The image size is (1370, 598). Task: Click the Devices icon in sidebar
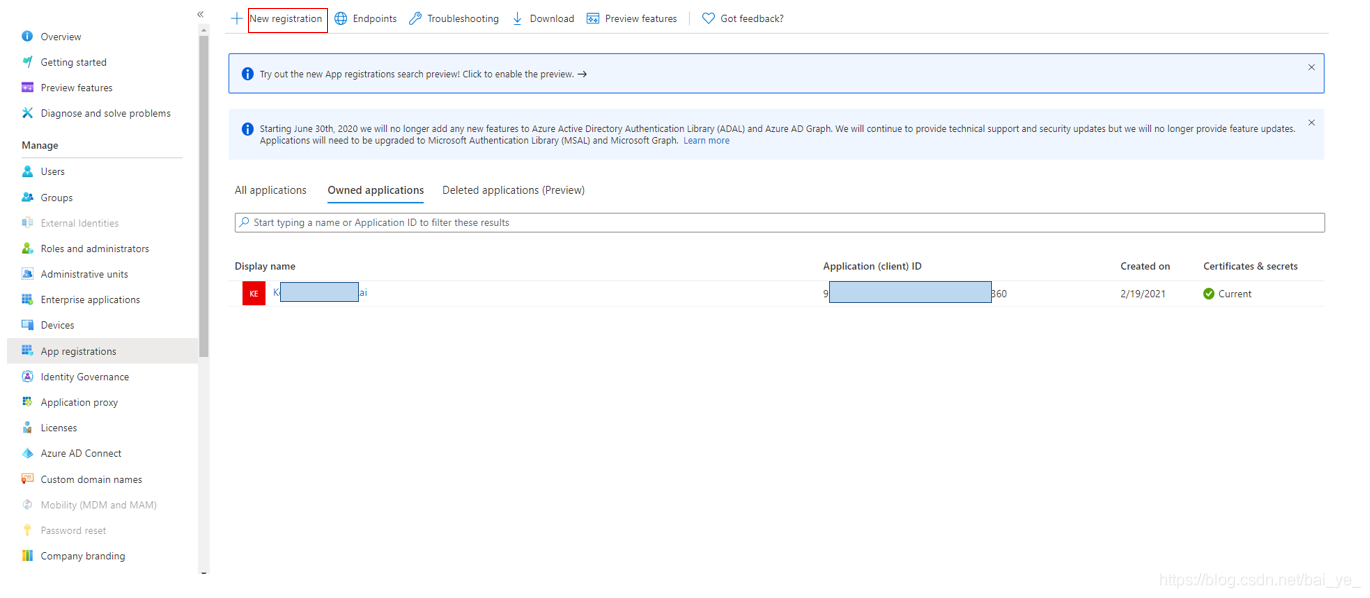pos(28,325)
